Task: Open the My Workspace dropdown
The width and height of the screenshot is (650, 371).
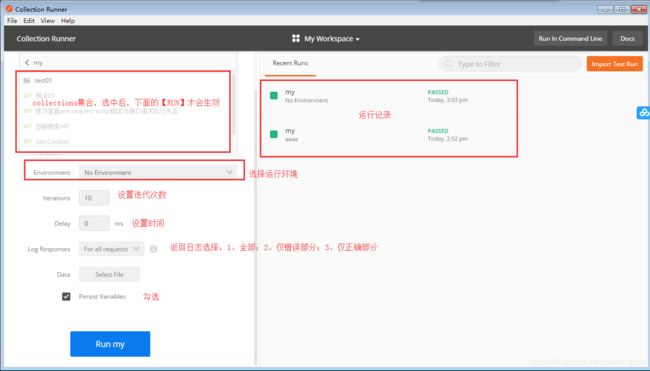Action: (x=332, y=39)
